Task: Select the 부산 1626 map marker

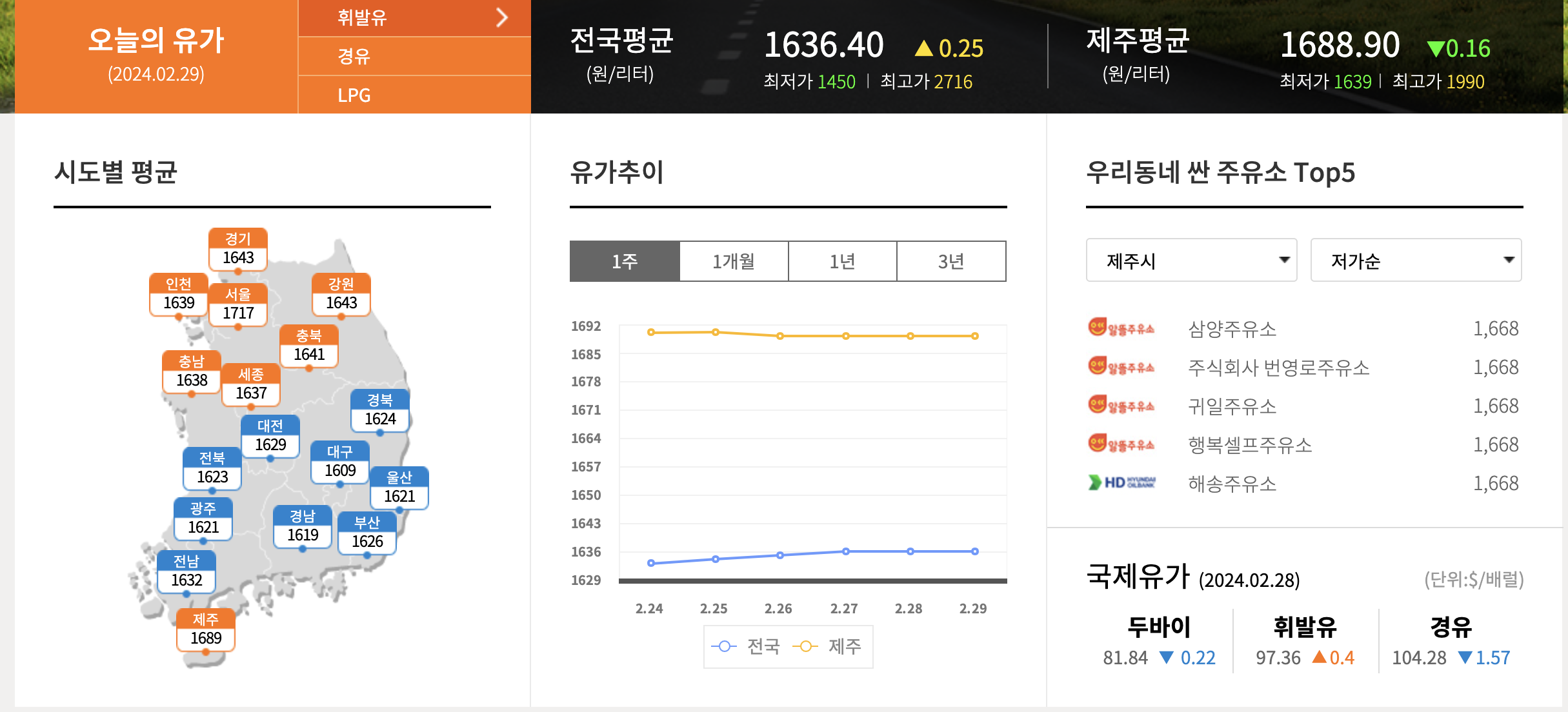Action: (x=367, y=533)
